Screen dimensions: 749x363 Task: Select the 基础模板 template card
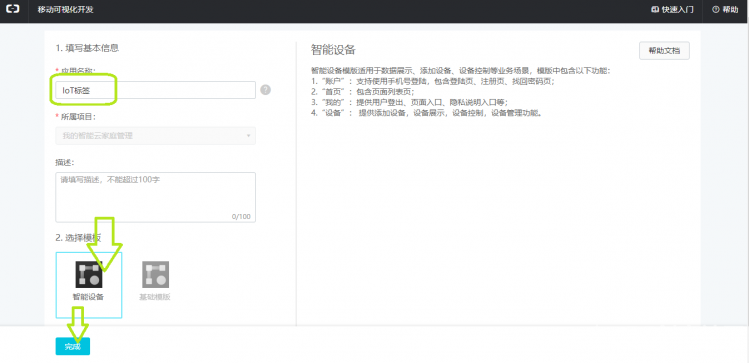click(x=155, y=282)
